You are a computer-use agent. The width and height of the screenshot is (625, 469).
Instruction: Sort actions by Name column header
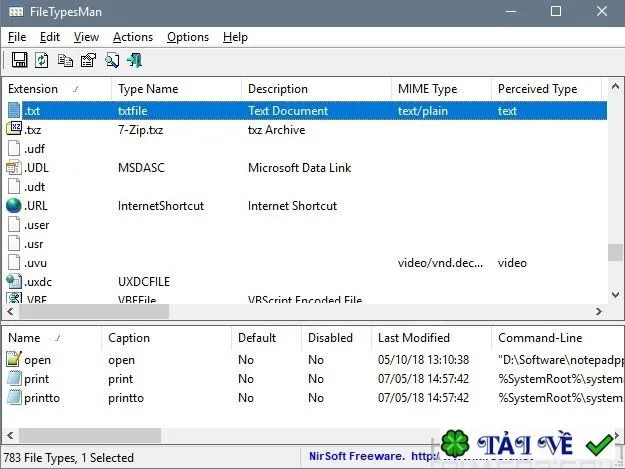pos(52,338)
